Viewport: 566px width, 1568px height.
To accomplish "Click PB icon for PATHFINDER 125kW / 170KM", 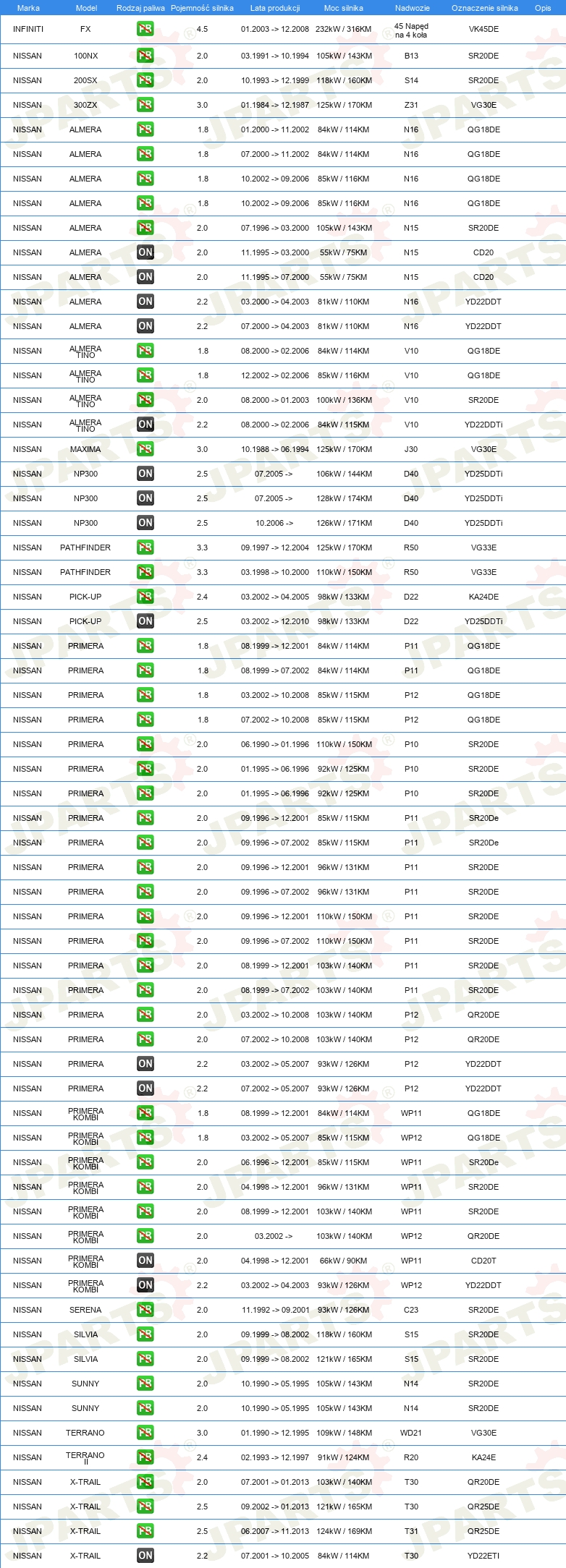I will (x=145, y=547).
